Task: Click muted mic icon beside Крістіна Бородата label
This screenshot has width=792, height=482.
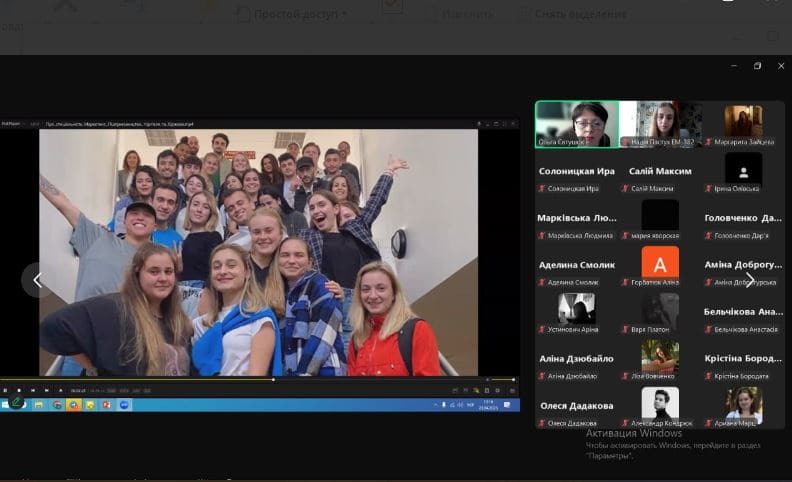Action: pos(708,376)
